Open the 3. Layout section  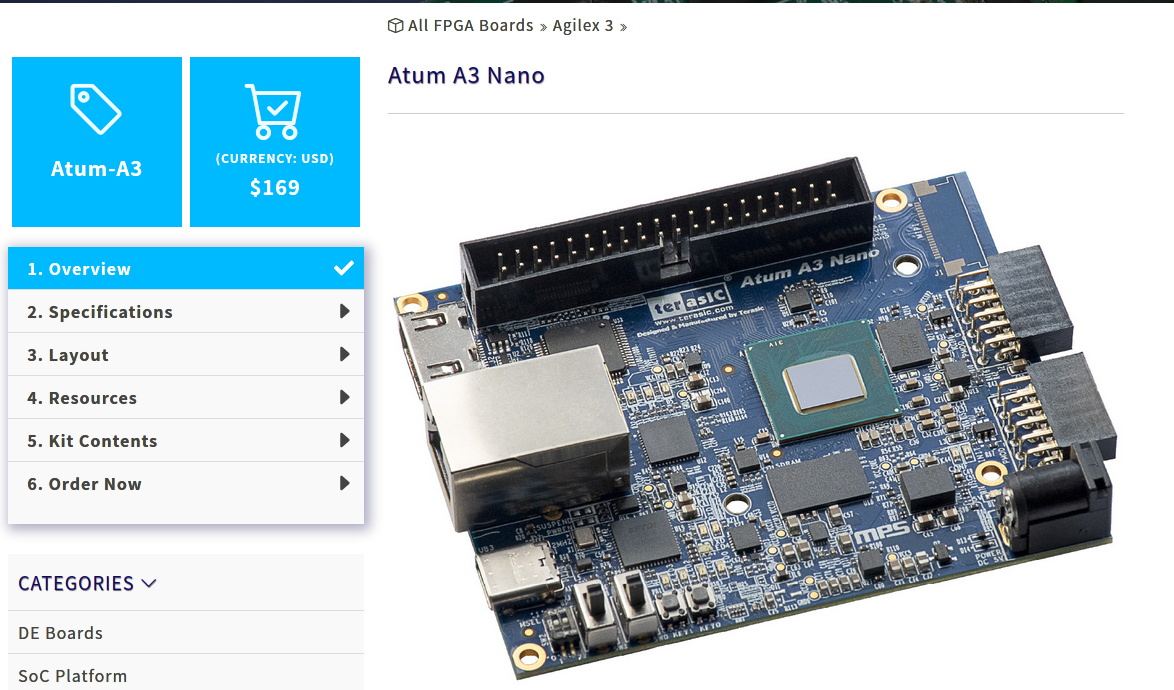[186, 354]
